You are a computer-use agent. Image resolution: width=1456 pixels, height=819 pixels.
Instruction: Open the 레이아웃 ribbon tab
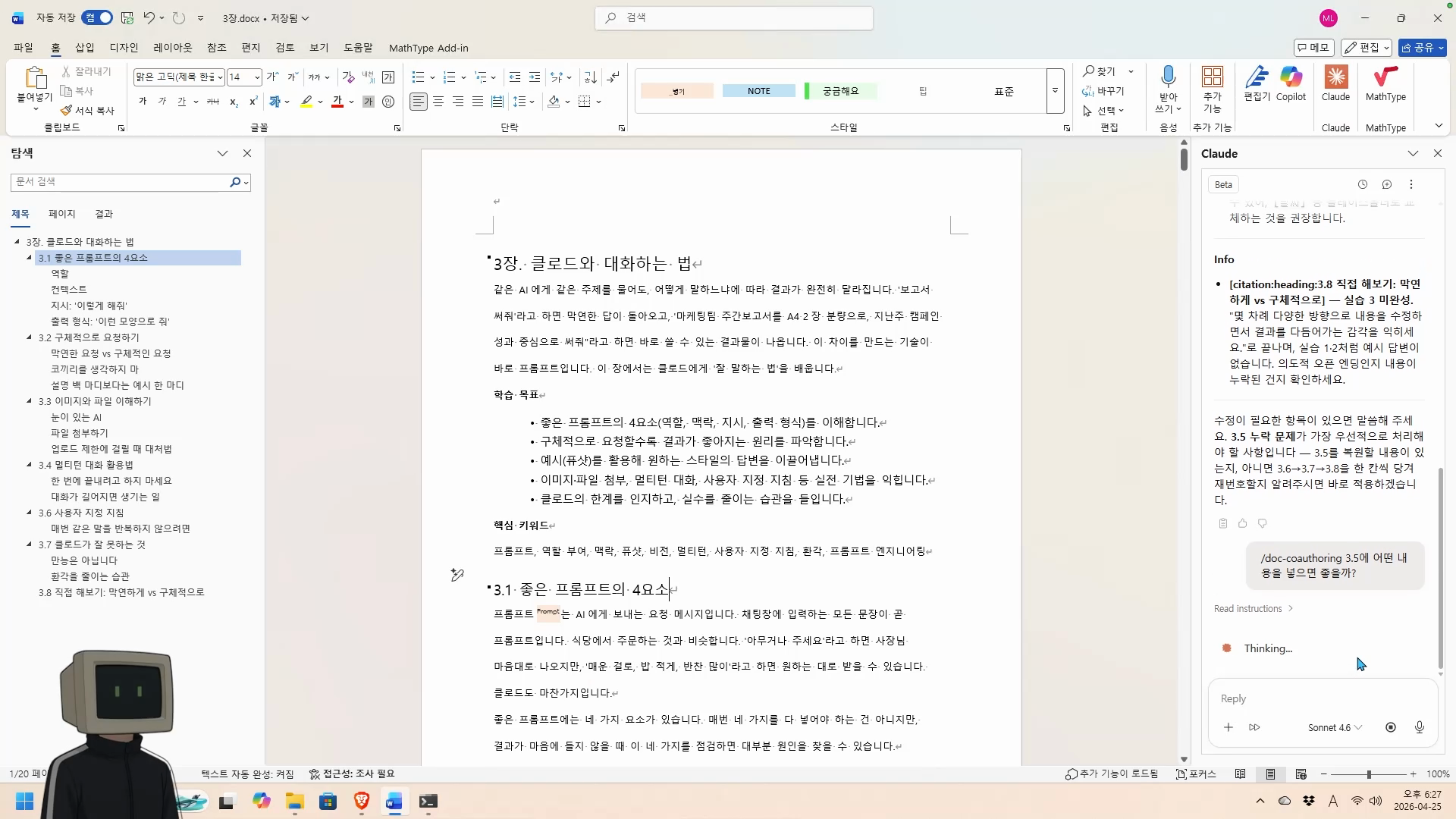coord(172,48)
